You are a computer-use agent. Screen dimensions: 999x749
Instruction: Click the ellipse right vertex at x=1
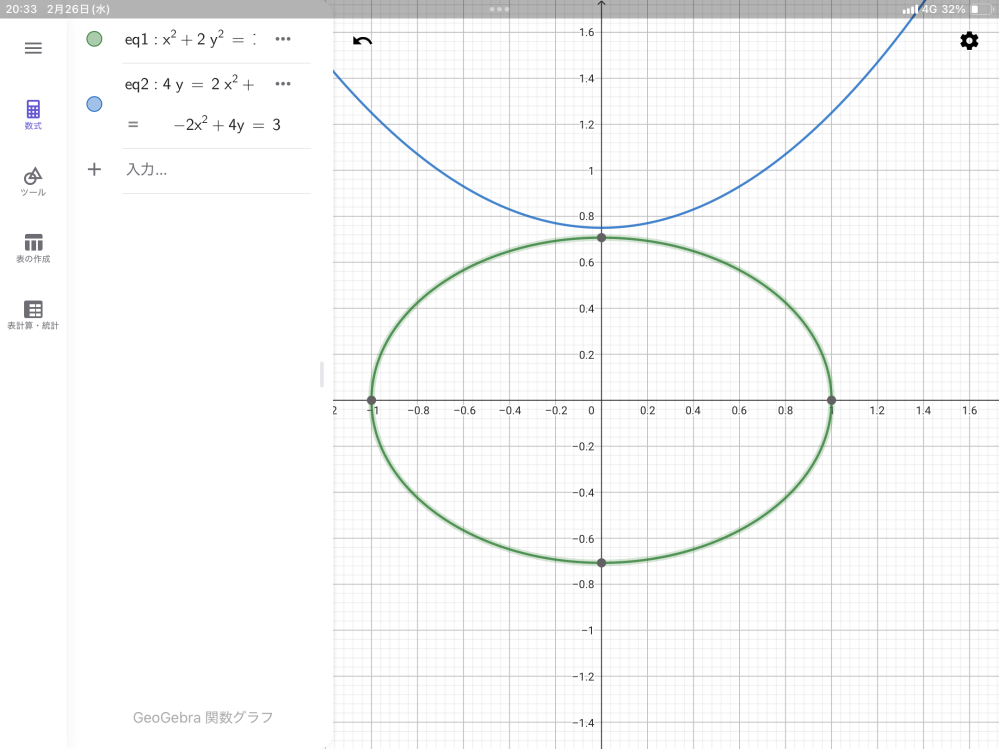click(x=831, y=400)
